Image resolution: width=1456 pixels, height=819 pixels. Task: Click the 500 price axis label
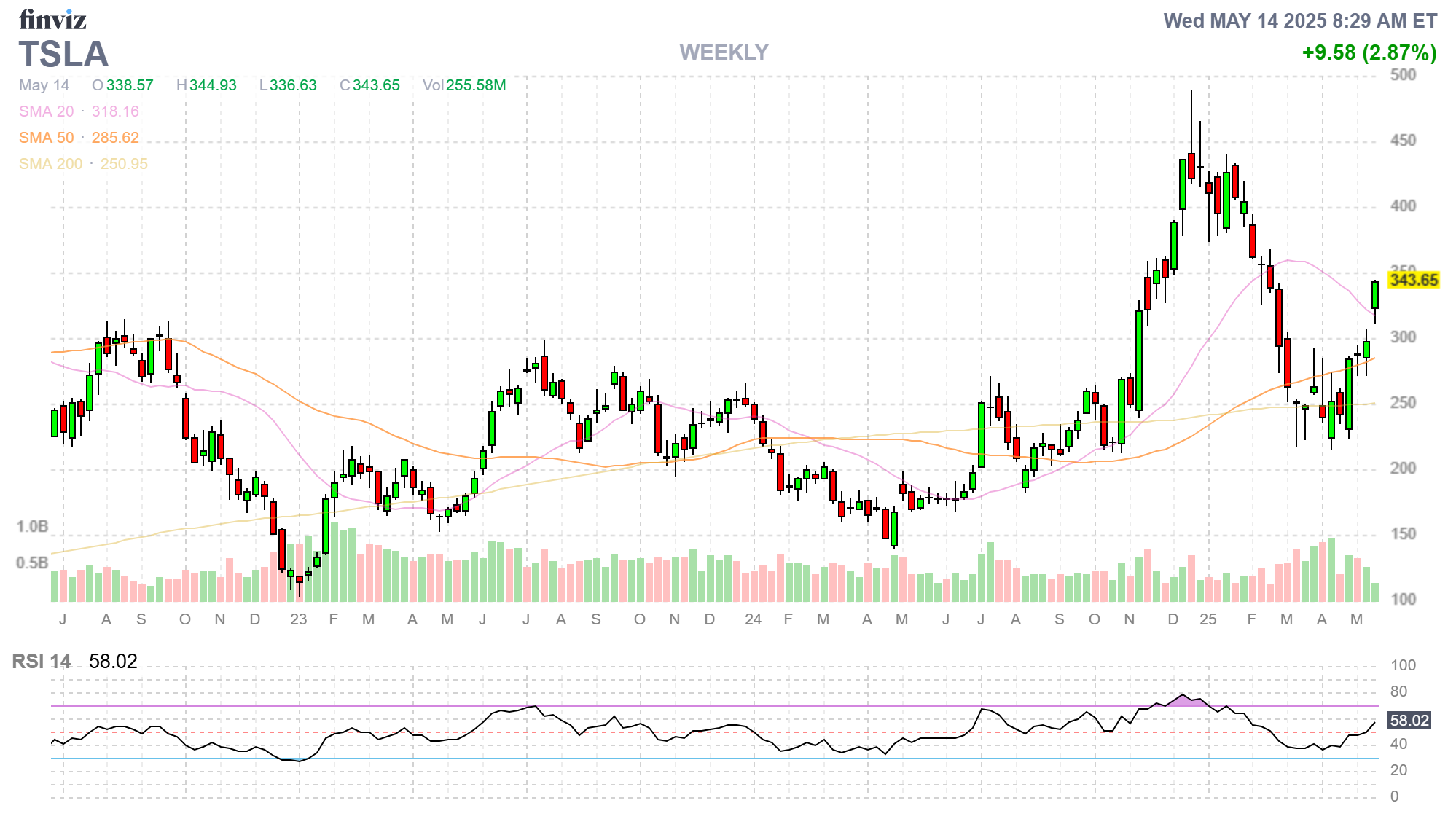[1403, 75]
